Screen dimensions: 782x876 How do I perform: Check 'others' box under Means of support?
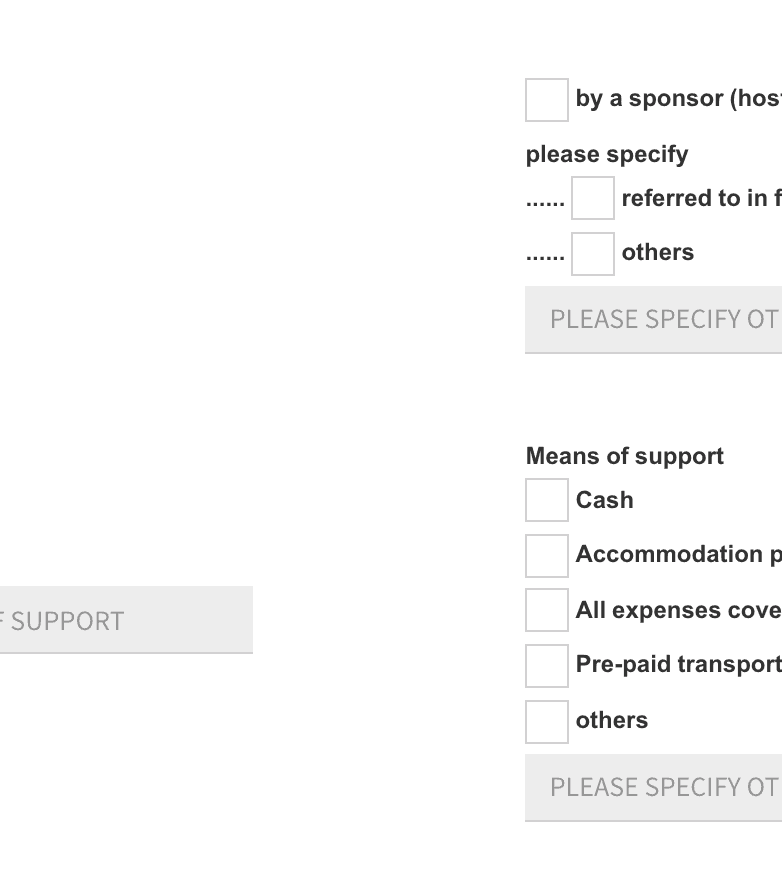tap(547, 721)
